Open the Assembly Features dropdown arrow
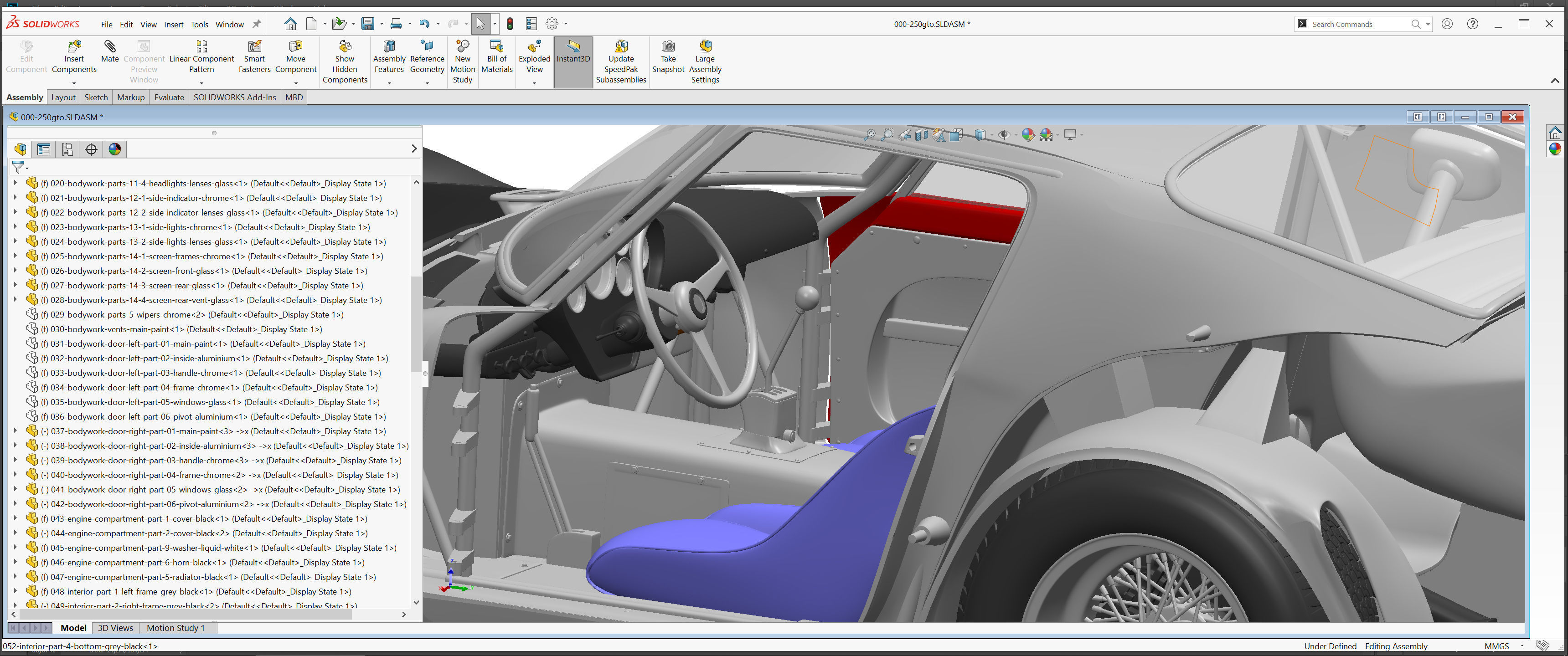This screenshot has width=1568, height=656. click(389, 83)
